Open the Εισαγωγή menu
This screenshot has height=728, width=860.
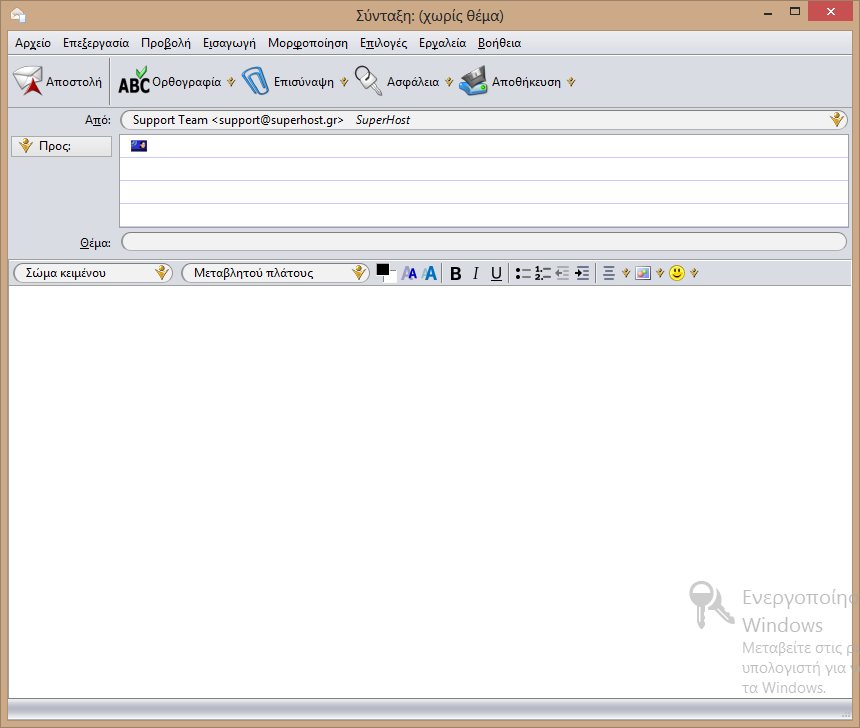click(229, 43)
